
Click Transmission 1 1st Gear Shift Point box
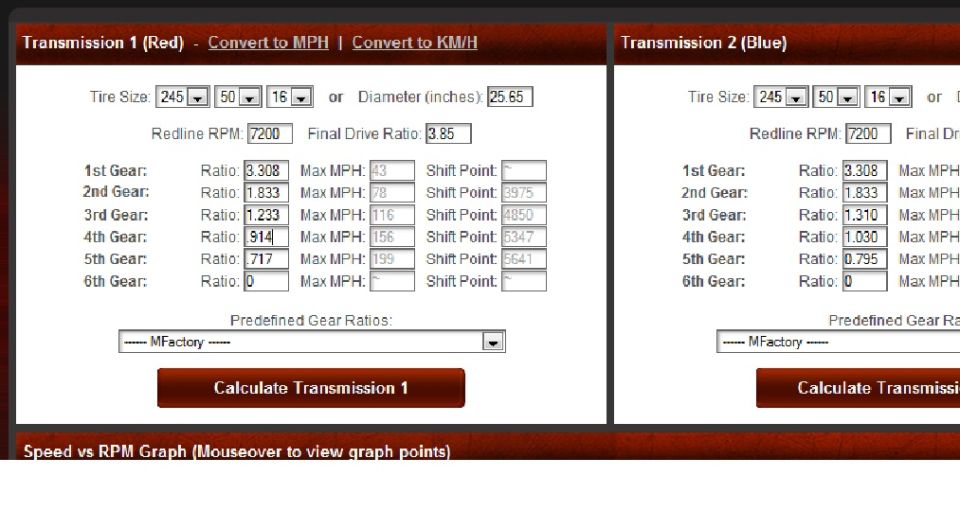(x=524, y=171)
